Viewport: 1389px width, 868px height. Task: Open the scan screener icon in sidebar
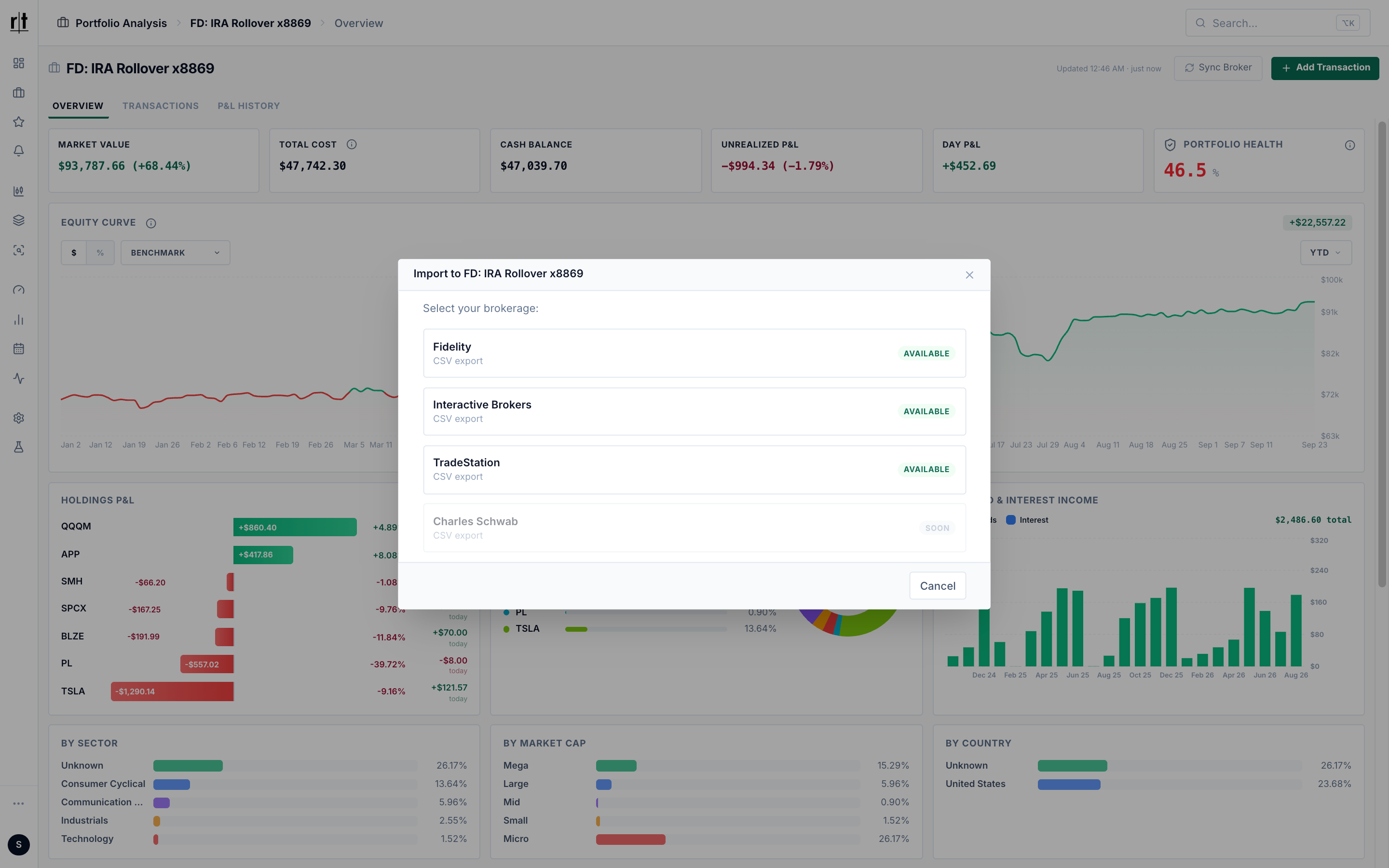19,250
